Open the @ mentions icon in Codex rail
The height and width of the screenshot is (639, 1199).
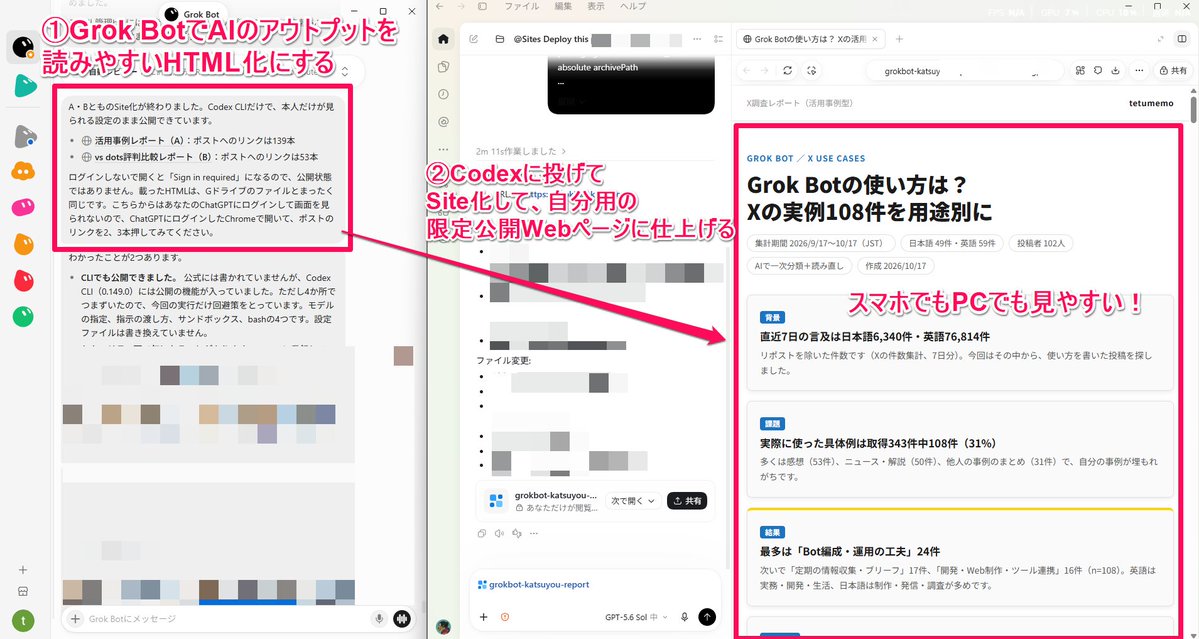(444, 121)
